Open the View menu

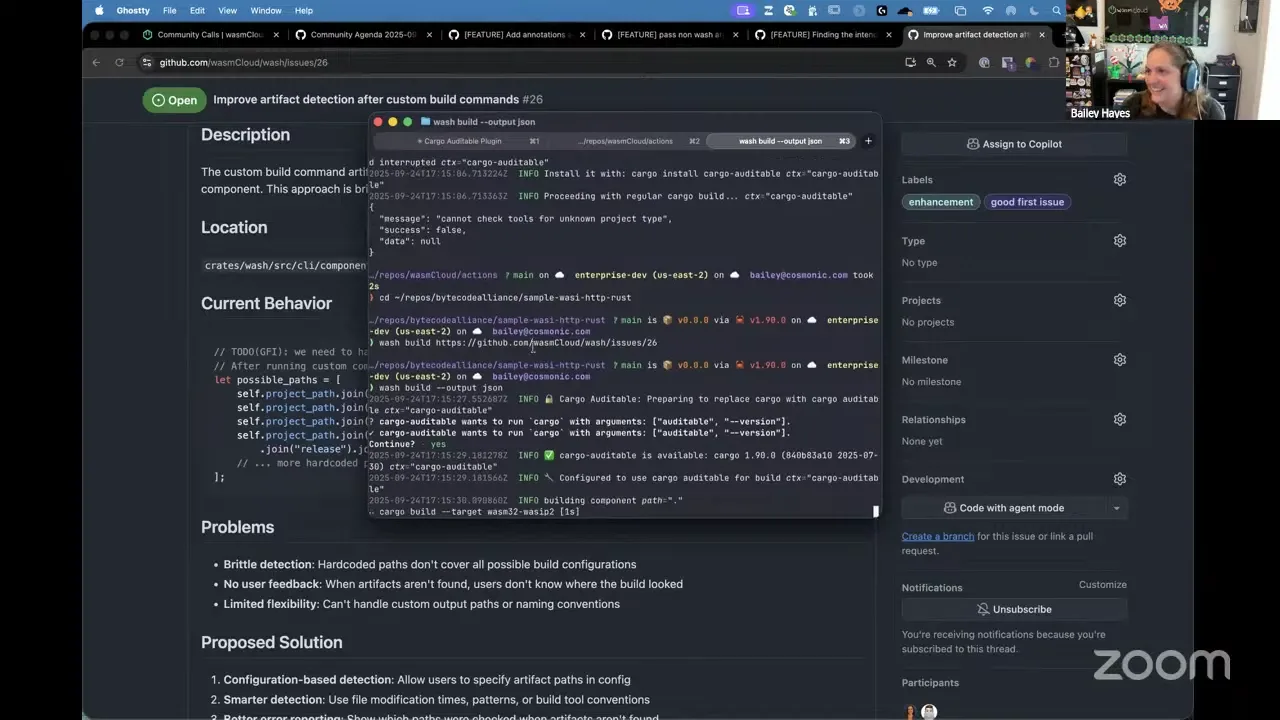(x=228, y=10)
